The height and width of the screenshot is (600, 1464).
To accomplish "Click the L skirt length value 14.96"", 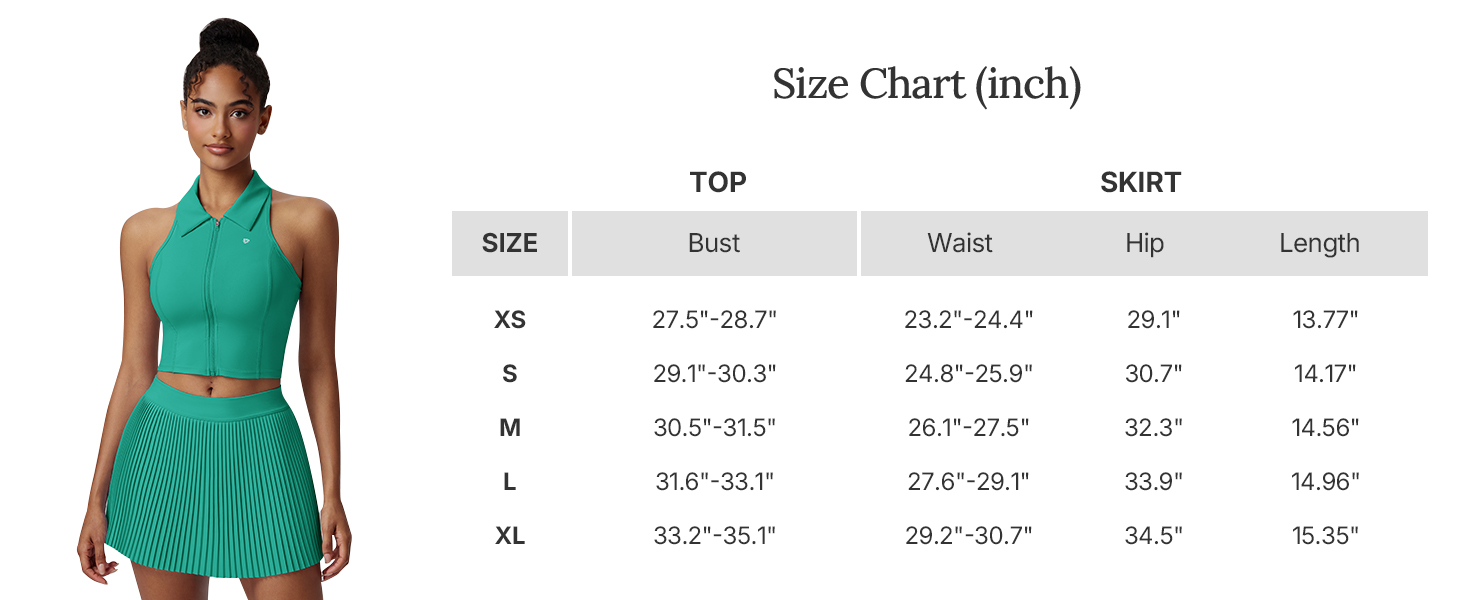I will [x=1325, y=482].
